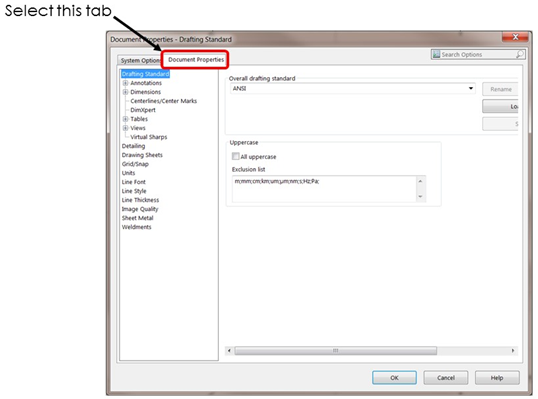Click the Rename button
The image size is (538, 399).
point(500,89)
